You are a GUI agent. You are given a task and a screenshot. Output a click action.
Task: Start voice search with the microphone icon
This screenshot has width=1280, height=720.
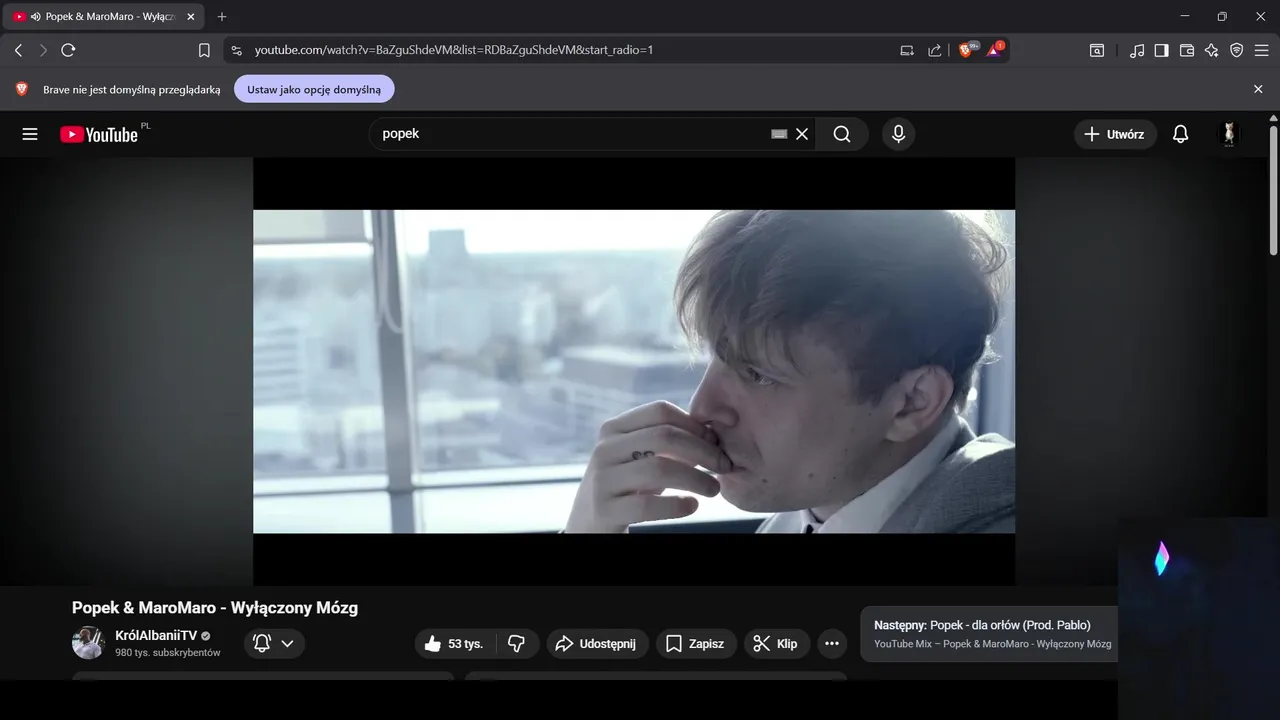point(898,134)
